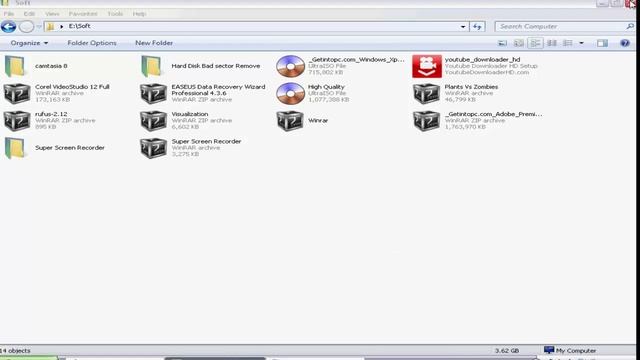Refresh the folder with the arrows button
Viewport: 640px width, 360px height.
click(477, 27)
